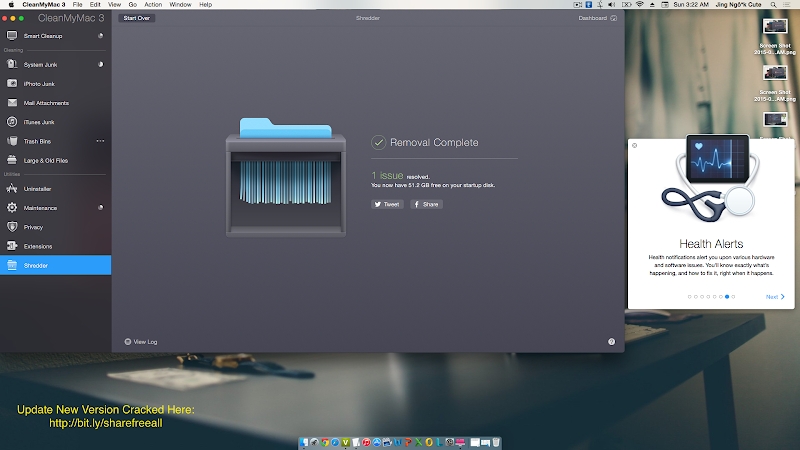Viewport: 800px width, 450px height.
Task: Open the File menu
Action: [78, 5]
